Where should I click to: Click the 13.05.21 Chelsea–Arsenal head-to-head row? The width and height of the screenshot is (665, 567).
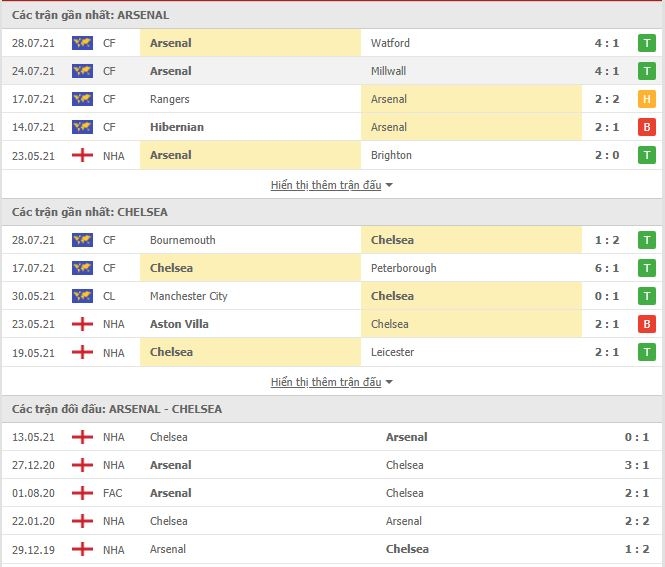coord(332,437)
